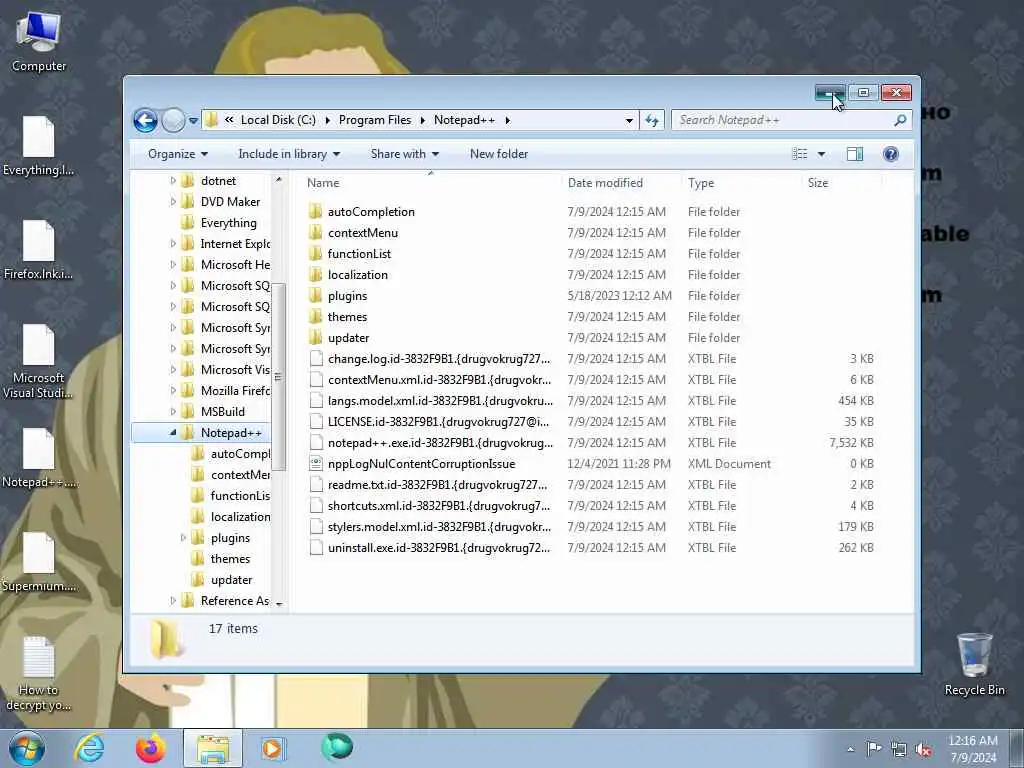1024x768 pixels.
Task: Click the tree scroll down arrow
Action: (279, 604)
